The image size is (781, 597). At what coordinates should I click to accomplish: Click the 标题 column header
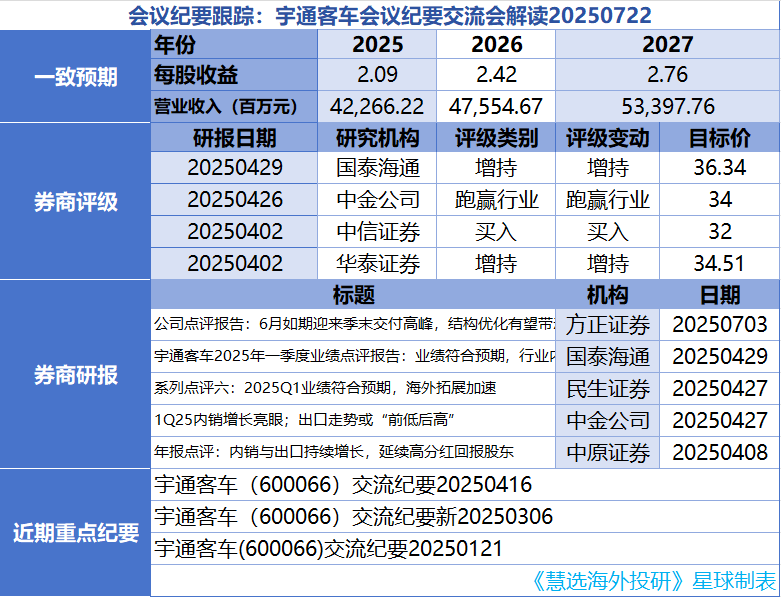click(354, 295)
